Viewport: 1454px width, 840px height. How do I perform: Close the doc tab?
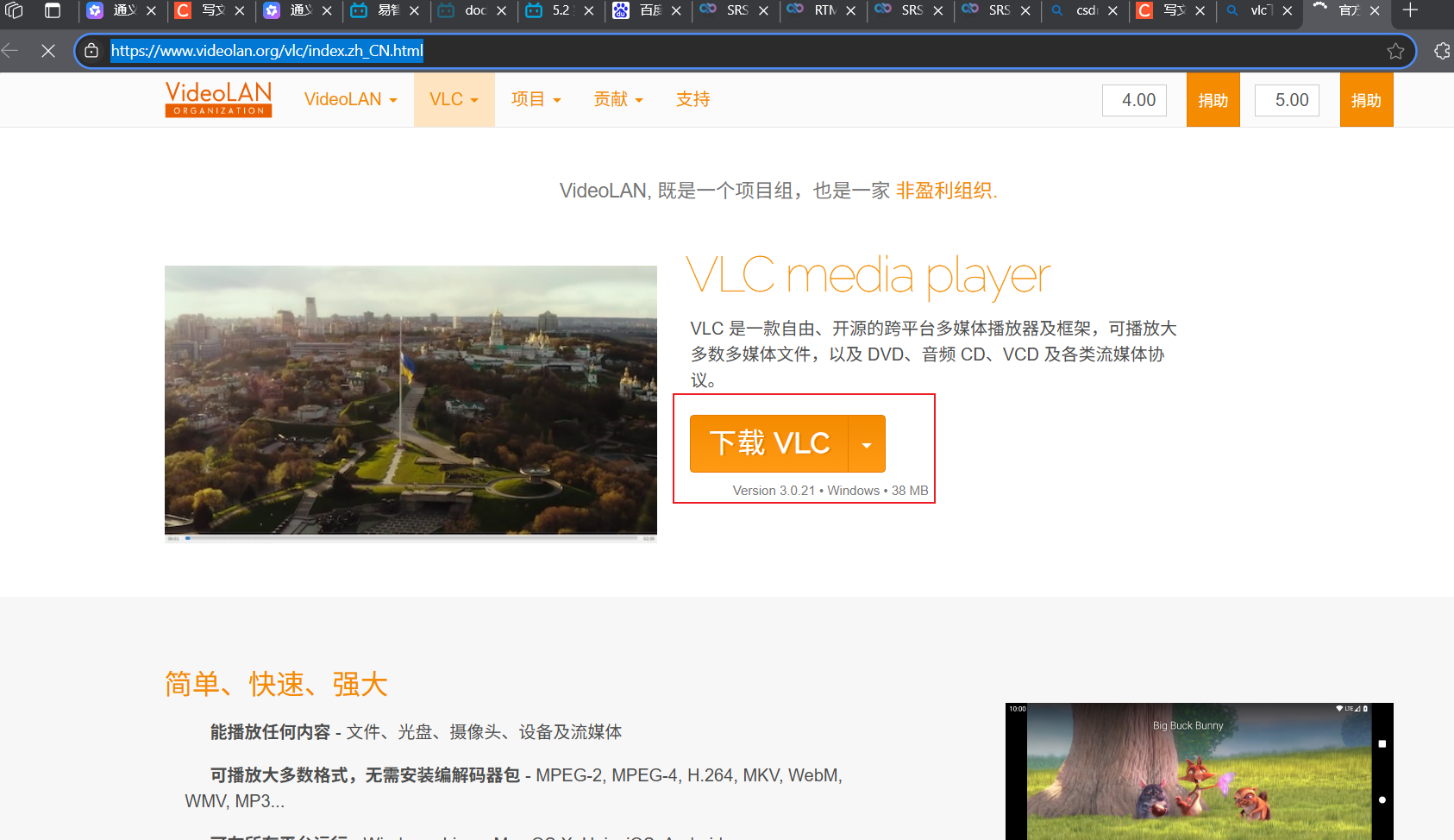(501, 10)
